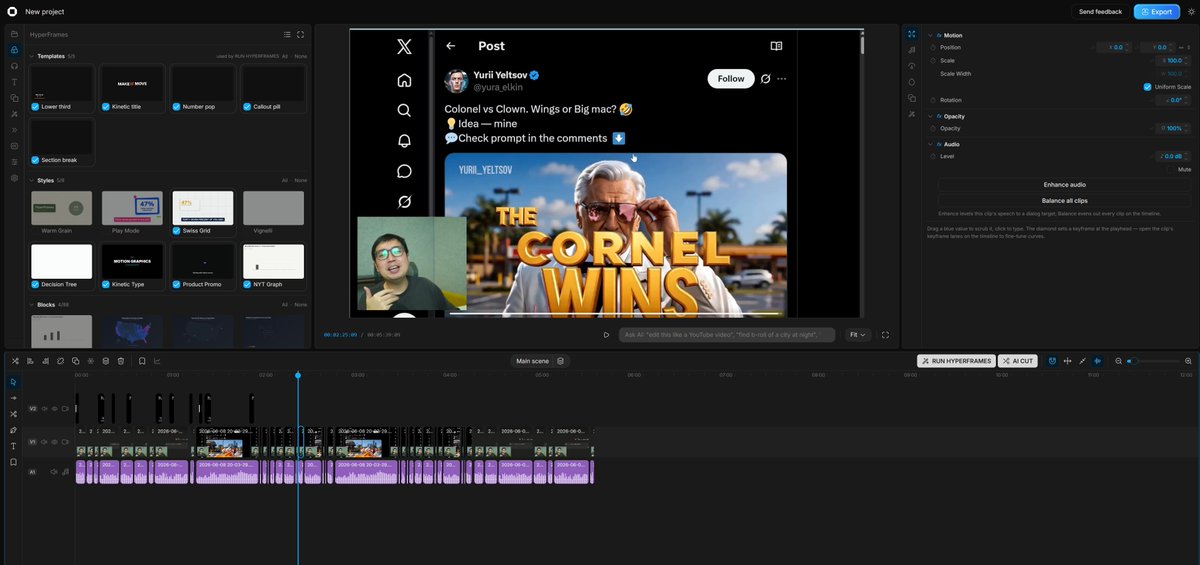Image resolution: width=1200 pixels, height=565 pixels.
Task: Click Send feedback
Action: click(x=1100, y=11)
